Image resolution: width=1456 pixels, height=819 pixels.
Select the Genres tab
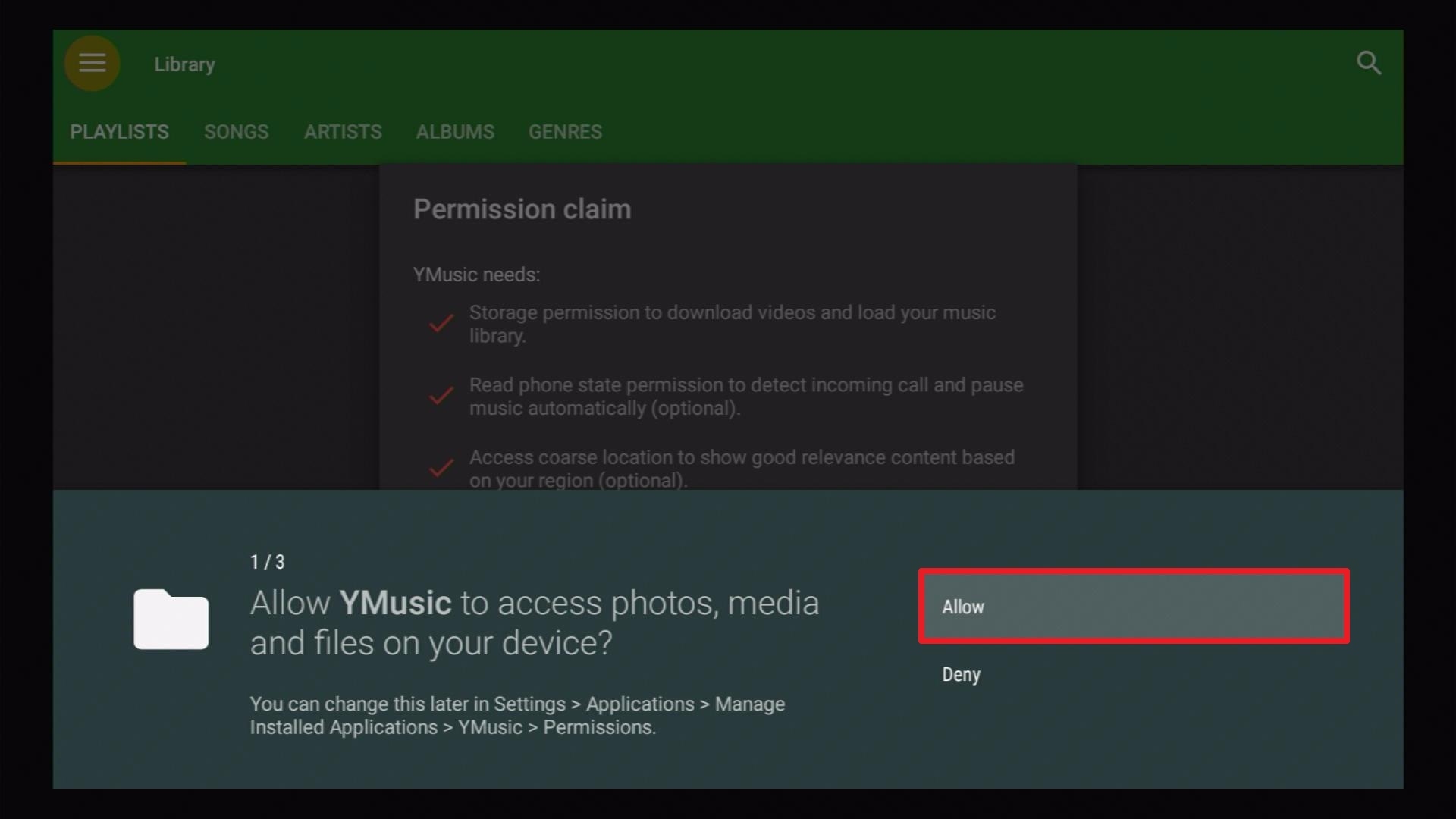pyautogui.click(x=565, y=132)
